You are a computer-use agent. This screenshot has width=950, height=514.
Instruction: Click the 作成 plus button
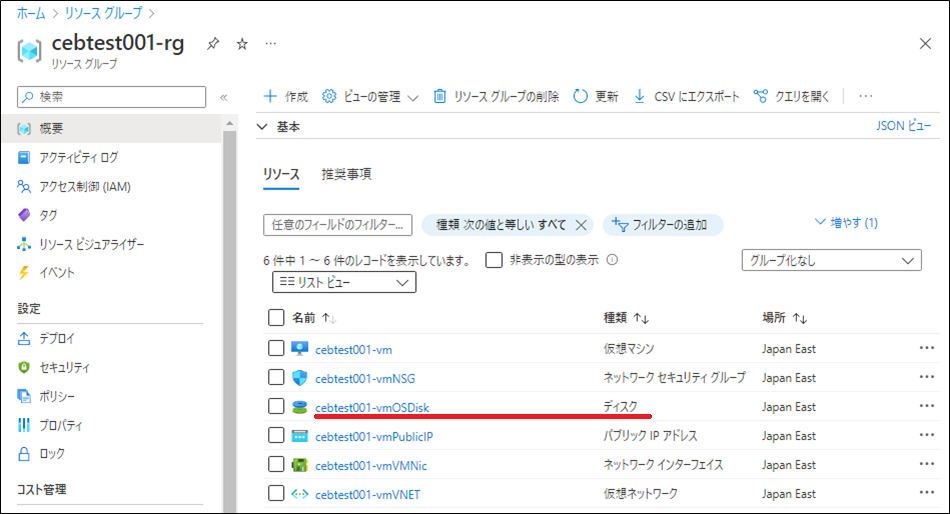point(286,96)
